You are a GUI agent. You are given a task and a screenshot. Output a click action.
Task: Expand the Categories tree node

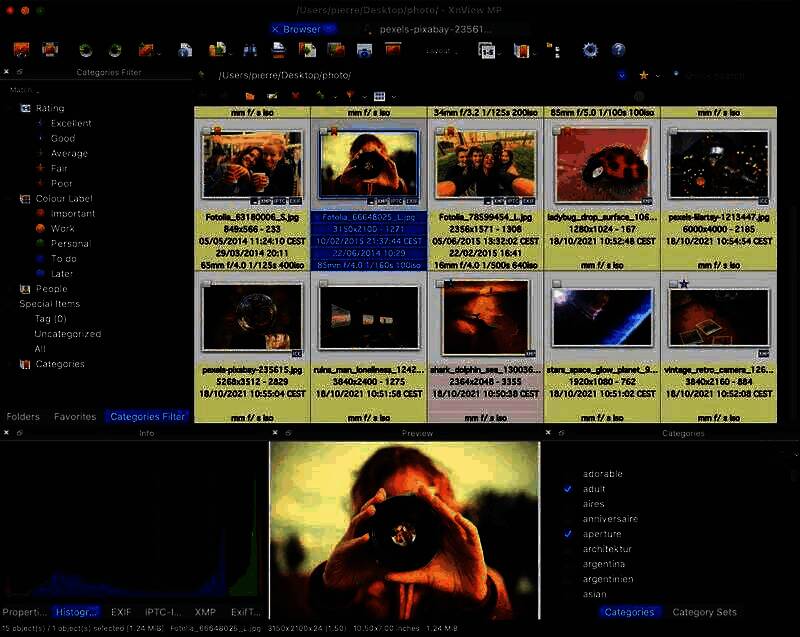pos(9,364)
